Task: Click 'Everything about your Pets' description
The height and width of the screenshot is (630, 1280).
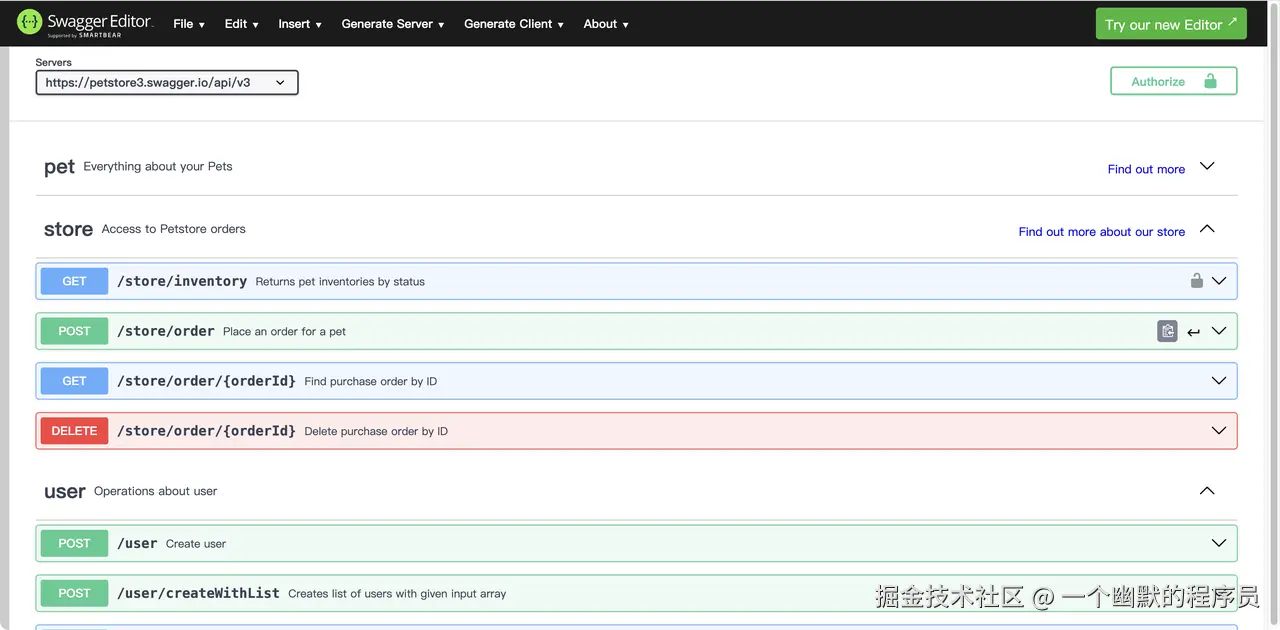Action: pyautogui.click(x=158, y=166)
